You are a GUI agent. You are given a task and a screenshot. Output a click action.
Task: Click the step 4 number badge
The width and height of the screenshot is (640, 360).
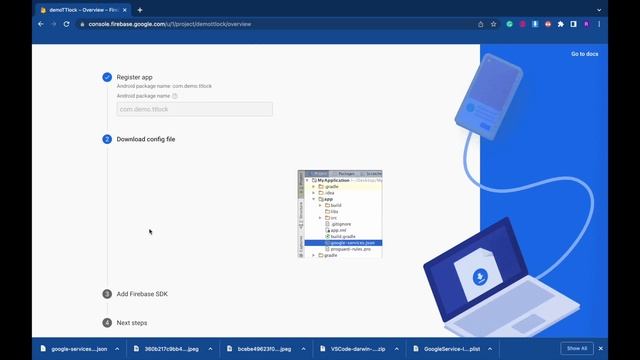pos(107,323)
